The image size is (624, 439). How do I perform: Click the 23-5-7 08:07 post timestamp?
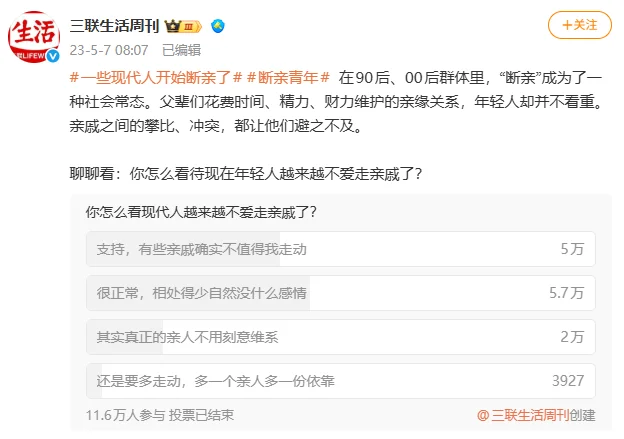pyautogui.click(x=110, y=49)
